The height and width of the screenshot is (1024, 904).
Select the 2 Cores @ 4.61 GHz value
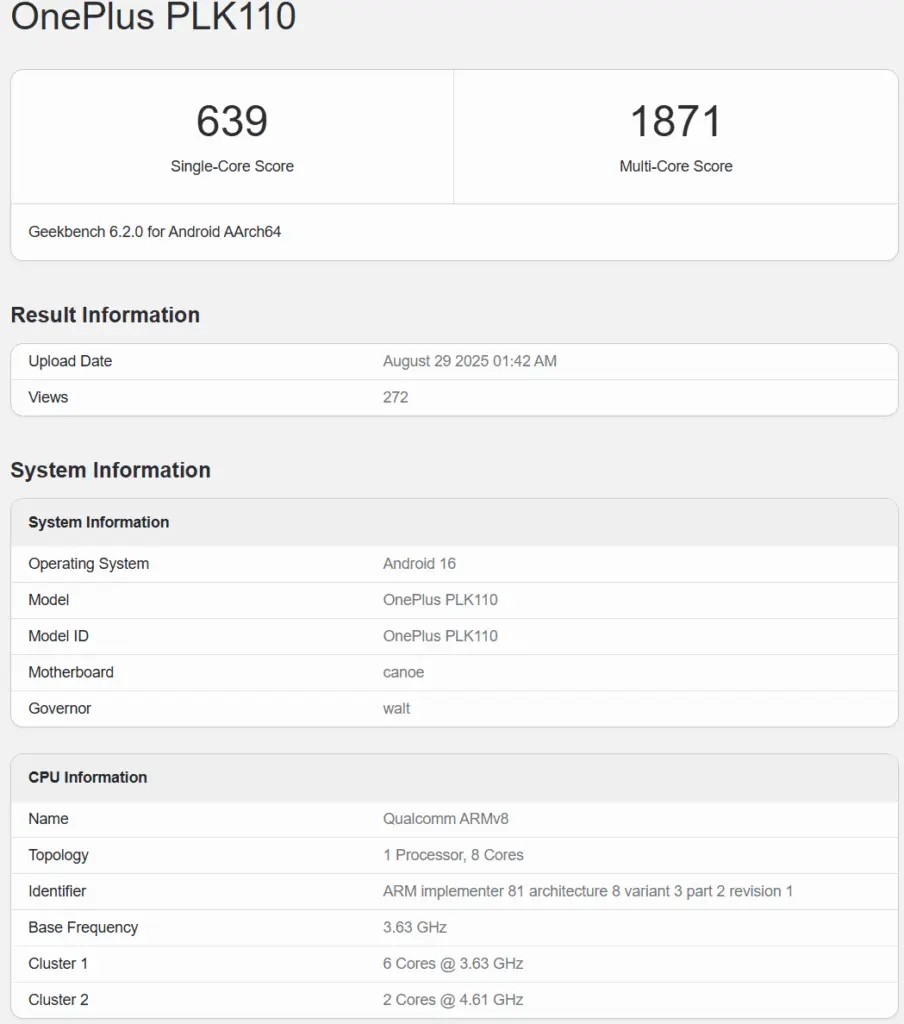click(x=453, y=1000)
